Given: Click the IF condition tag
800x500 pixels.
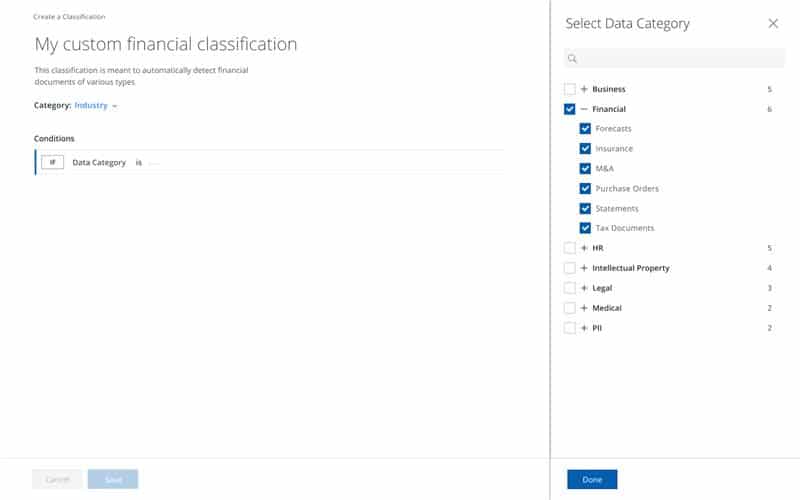Looking at the screenshot, I should (x=52, y=162).
